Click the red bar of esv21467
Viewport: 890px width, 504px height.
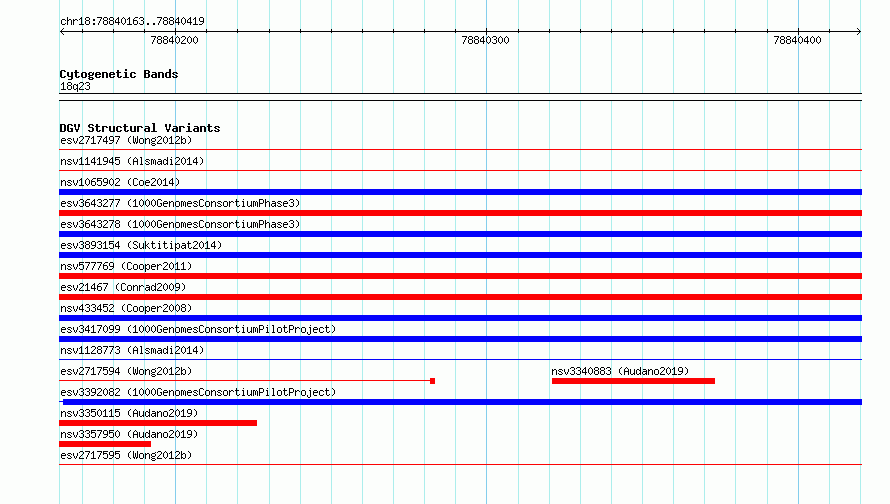(x=460, y=297)
